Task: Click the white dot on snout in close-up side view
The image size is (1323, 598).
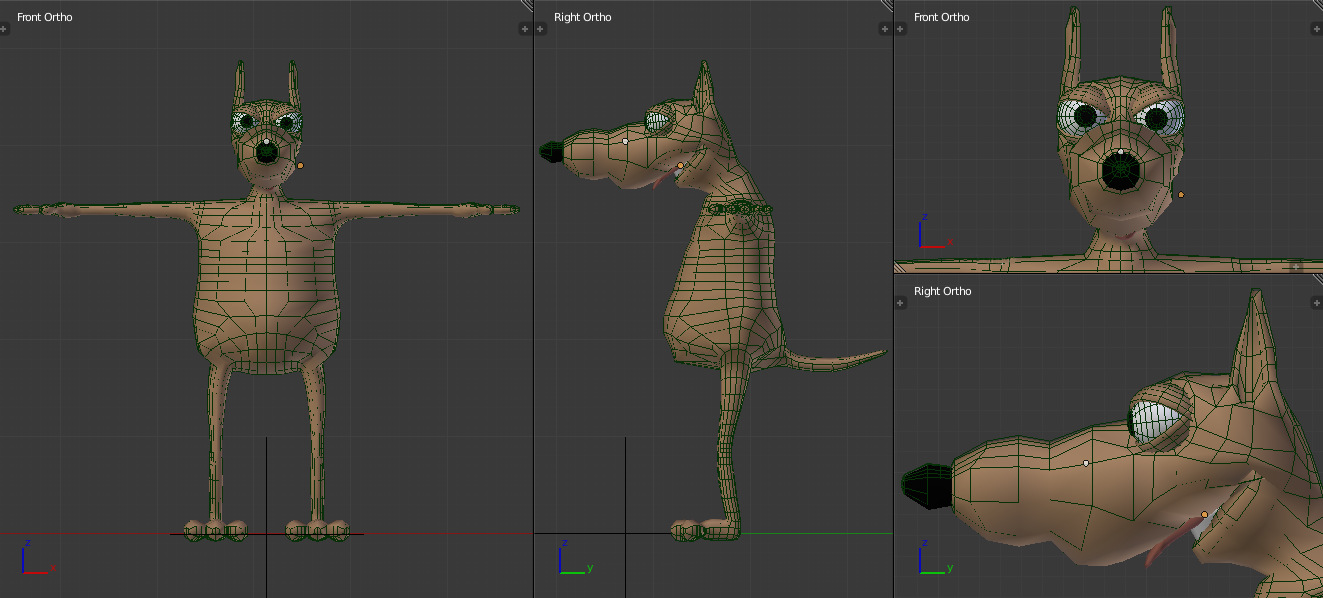Action: [1086, 463]
